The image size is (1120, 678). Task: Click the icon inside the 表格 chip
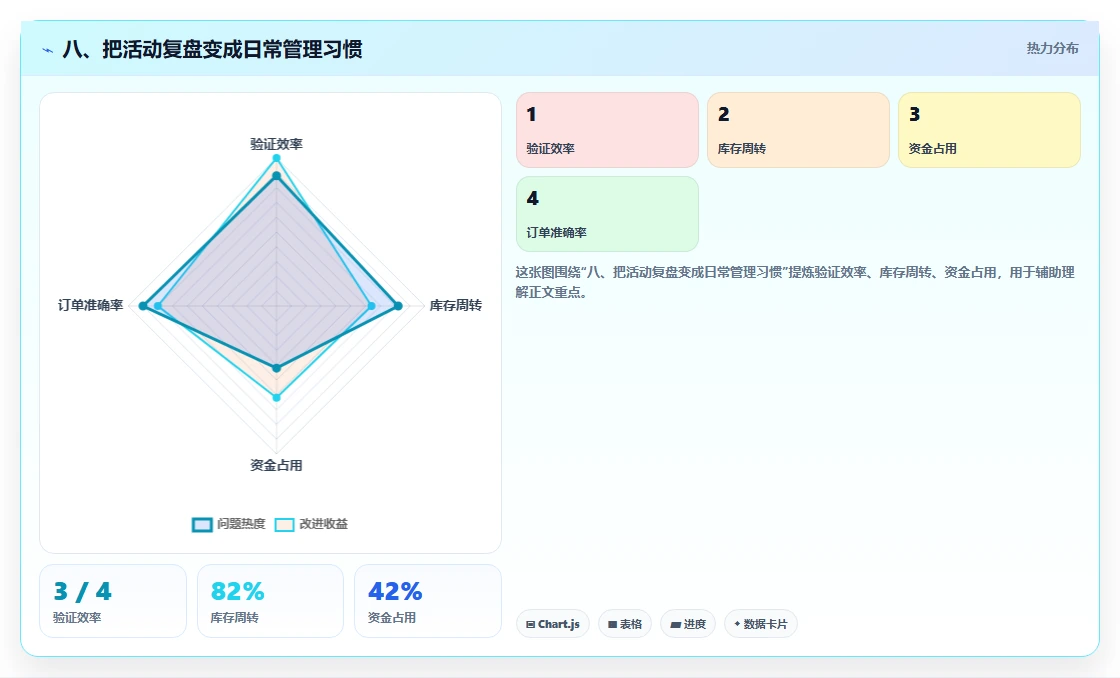click(x=612, y=624)
